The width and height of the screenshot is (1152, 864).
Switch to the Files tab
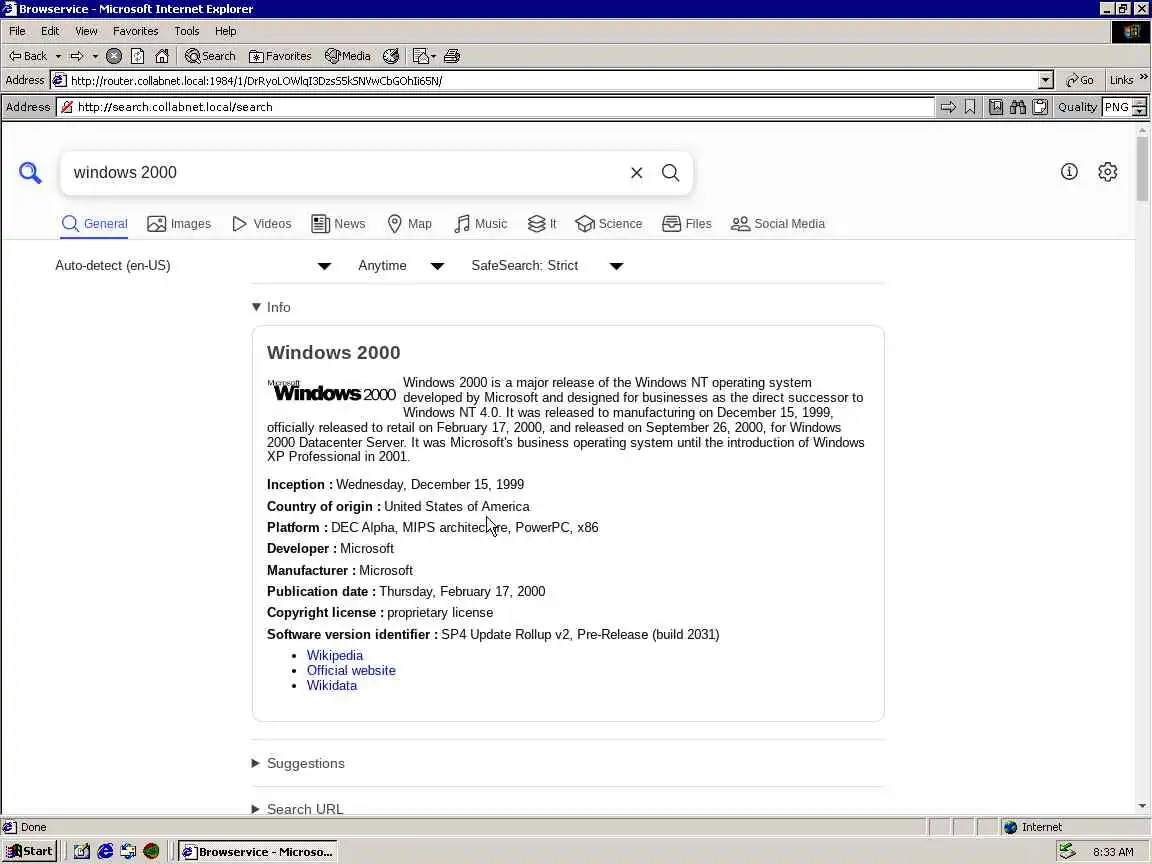click(687, 223)
